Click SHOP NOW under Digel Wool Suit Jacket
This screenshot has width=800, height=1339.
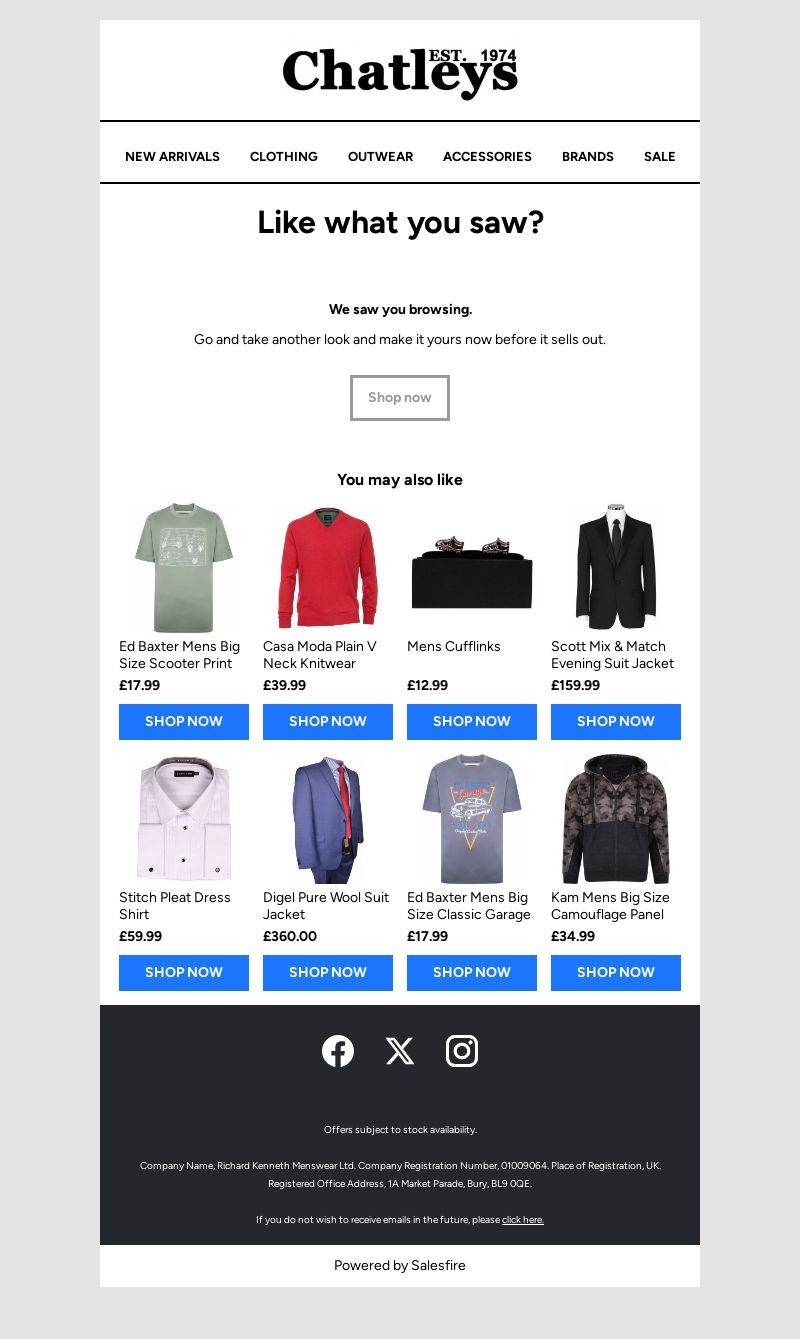click(328, 973)
